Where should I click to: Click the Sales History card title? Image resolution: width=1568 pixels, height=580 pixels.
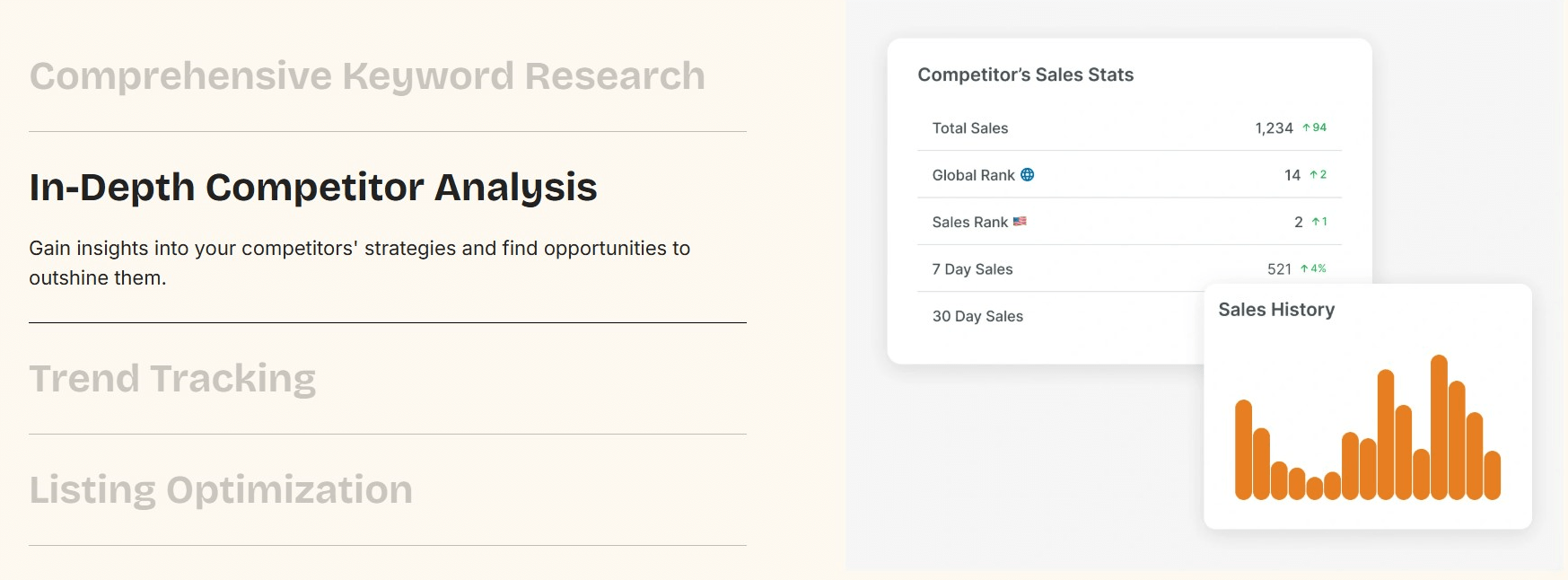point(1275,310)
